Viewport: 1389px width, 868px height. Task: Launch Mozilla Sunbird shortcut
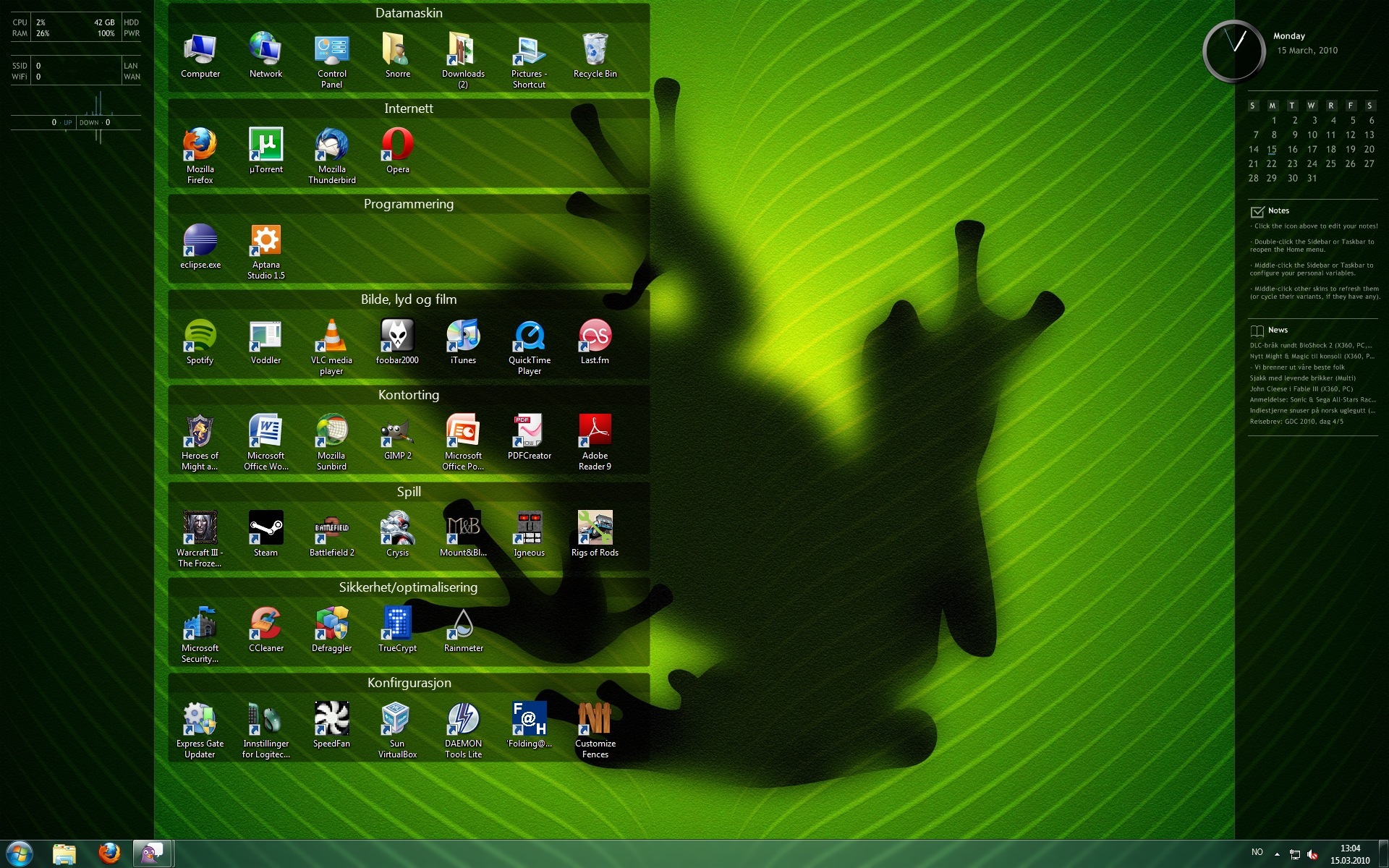[332, 443]
